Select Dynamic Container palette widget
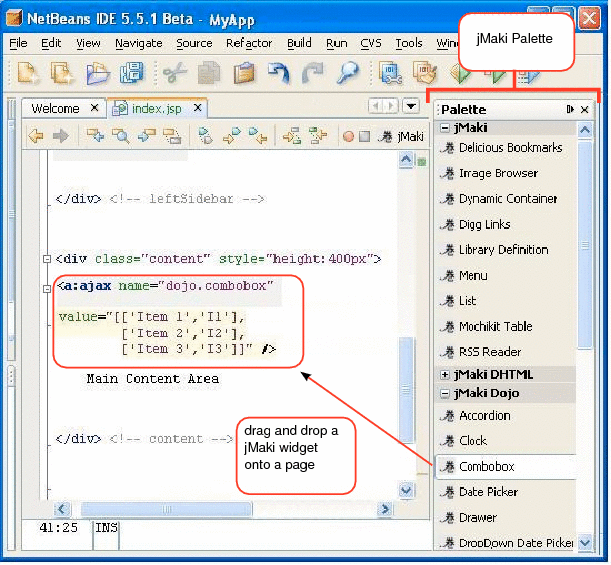The image size is (611, 565). (x=505, y=199)
